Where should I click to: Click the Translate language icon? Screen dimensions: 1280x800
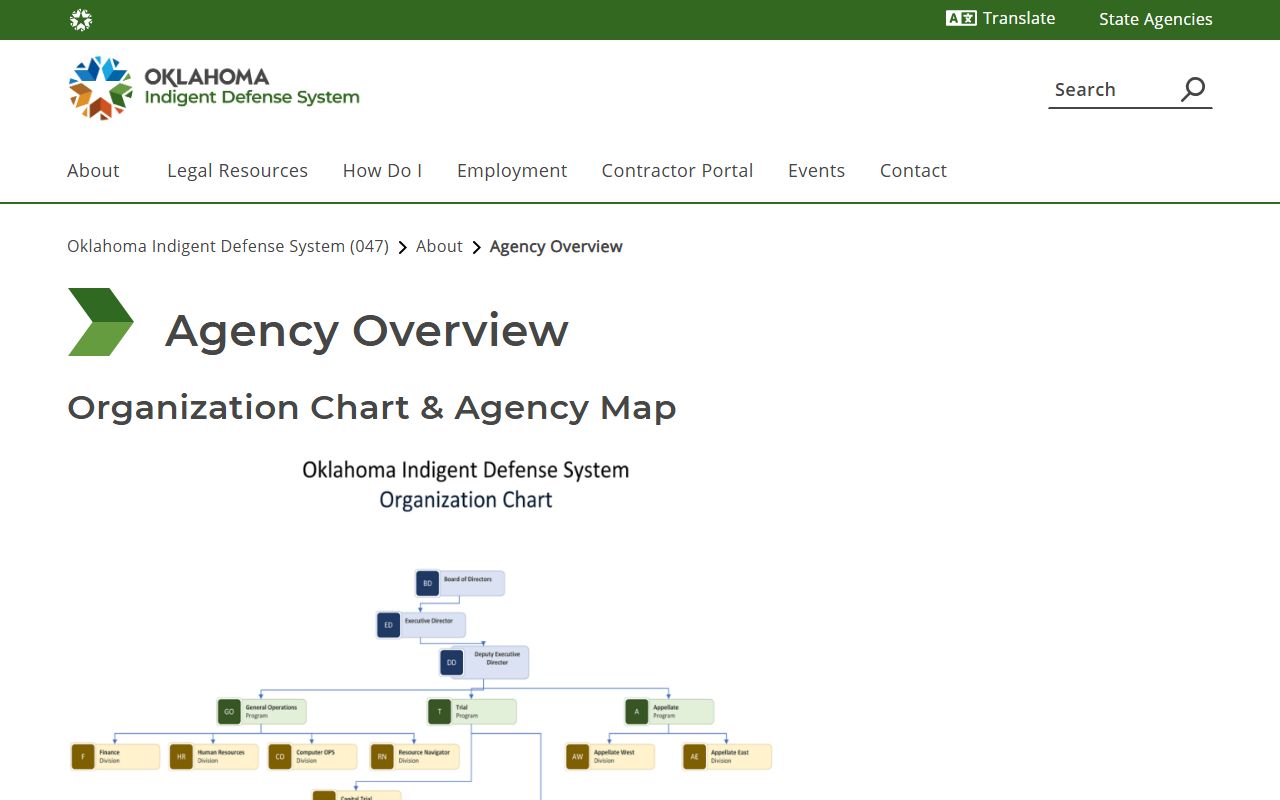pyautogui.click(x=961, y=18)
